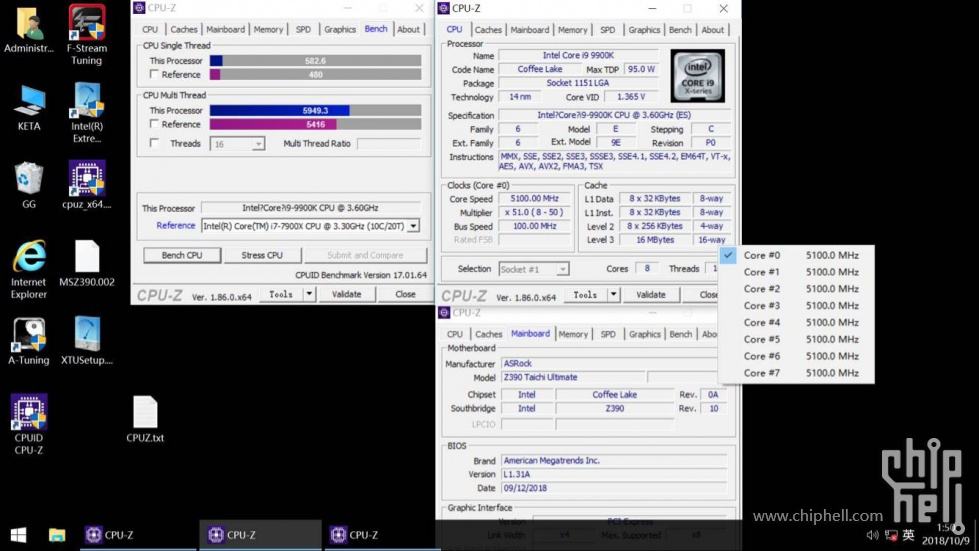
Task: Toggle the Threads checkbox in Bench window
Action: [x=154, y=143]
